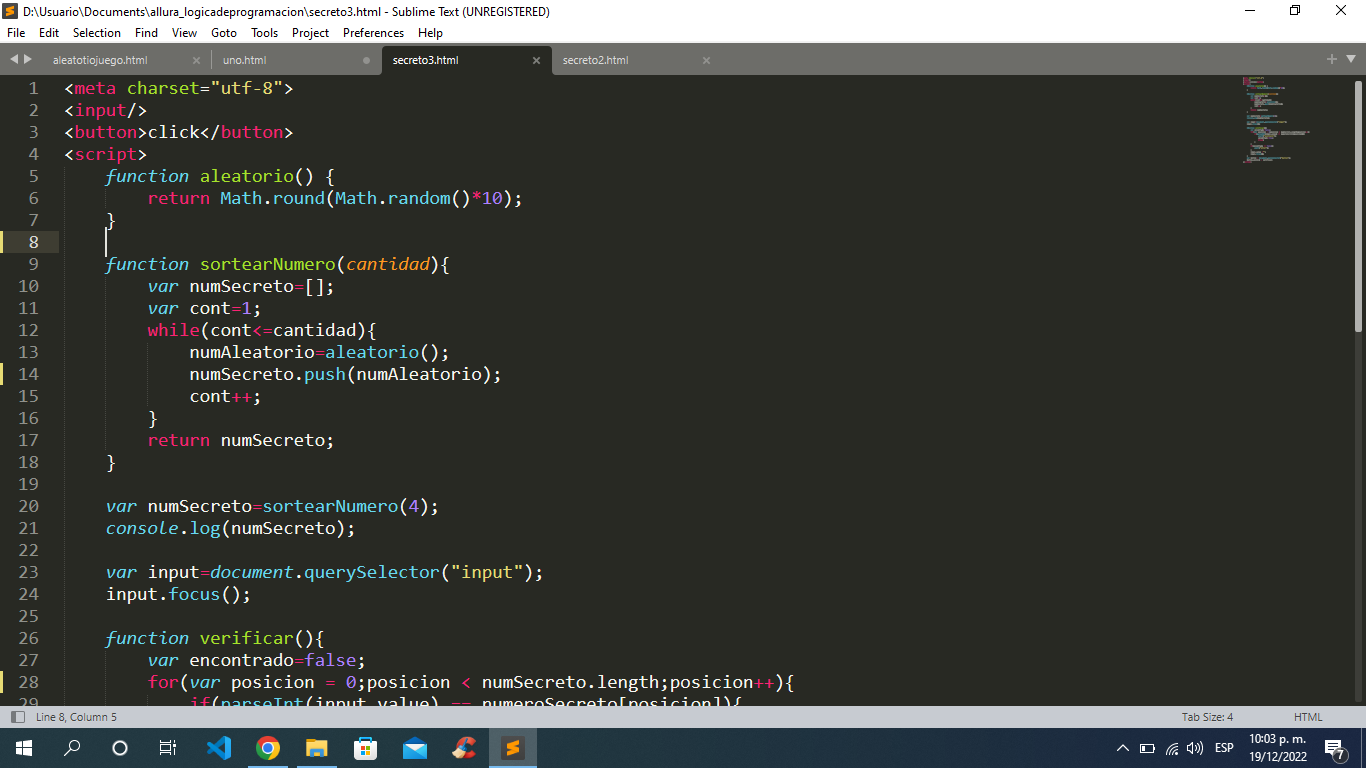The image size is (1366, 768).
Task: Switch to the secreto2.html tab
Action: pyautogui.click(x=595, y=60)
